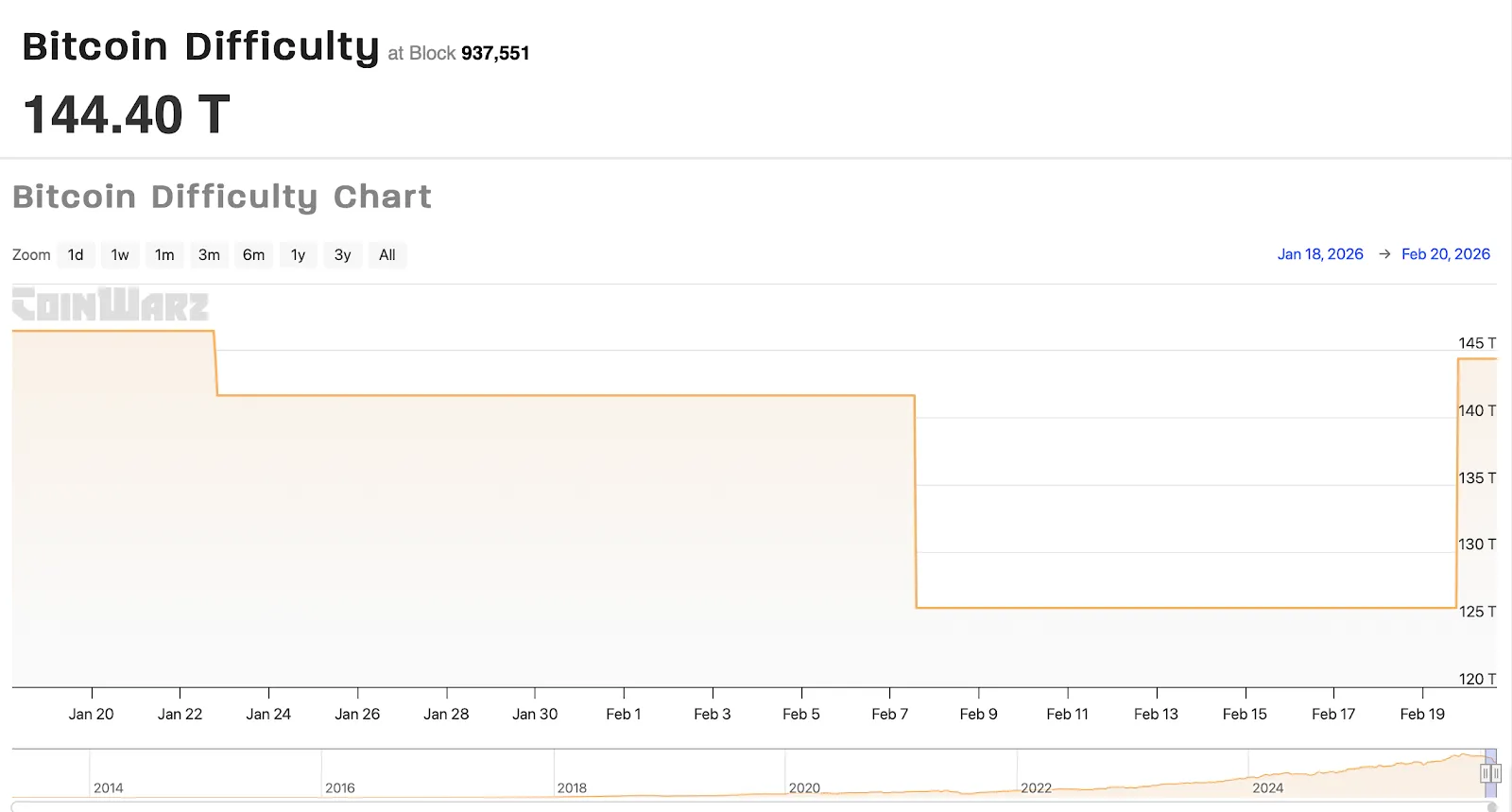This screenshot has width=1512, height=812.
Task: Select the 1d zoom preset
Action: pos(76,254)
